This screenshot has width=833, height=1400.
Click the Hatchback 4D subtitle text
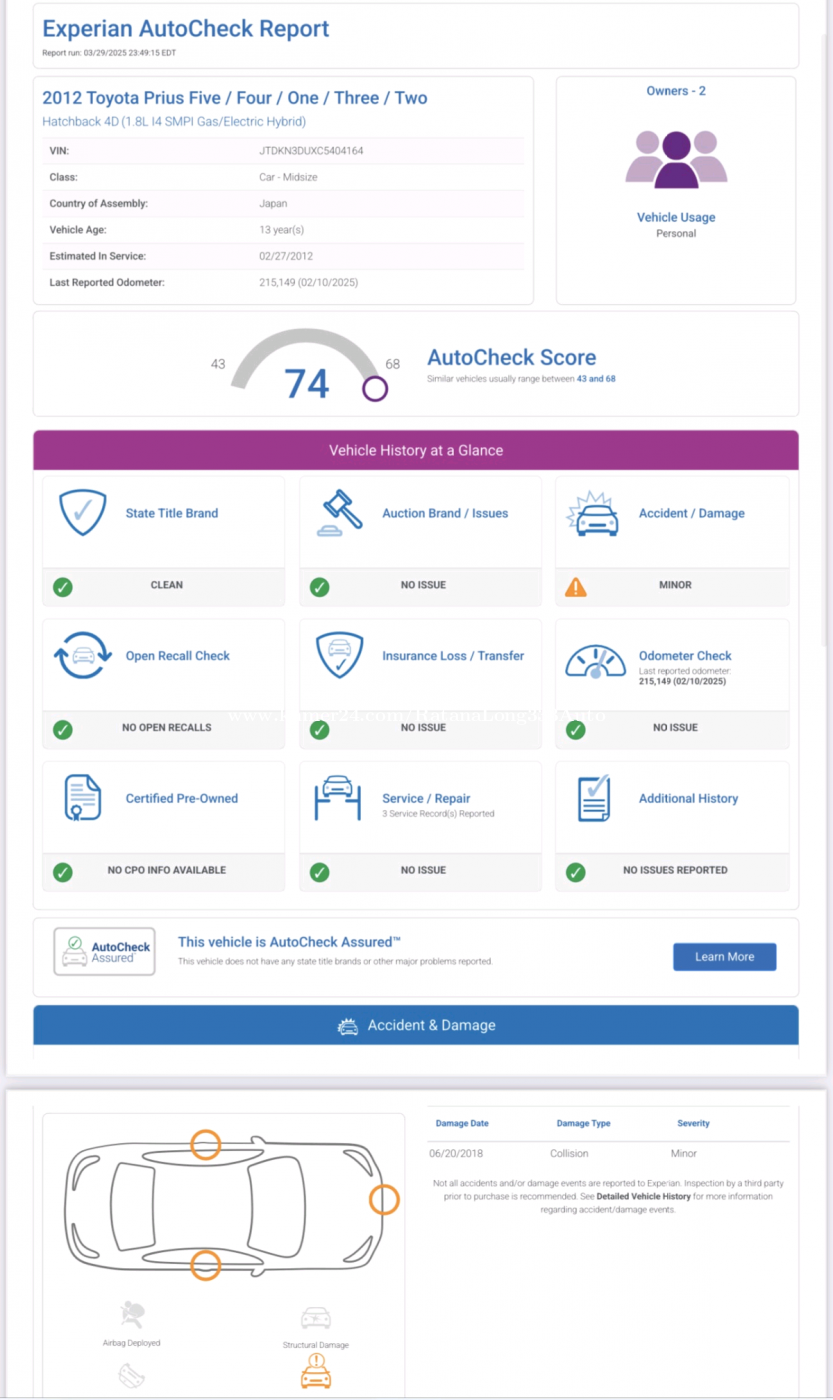(x=174, y=122)
